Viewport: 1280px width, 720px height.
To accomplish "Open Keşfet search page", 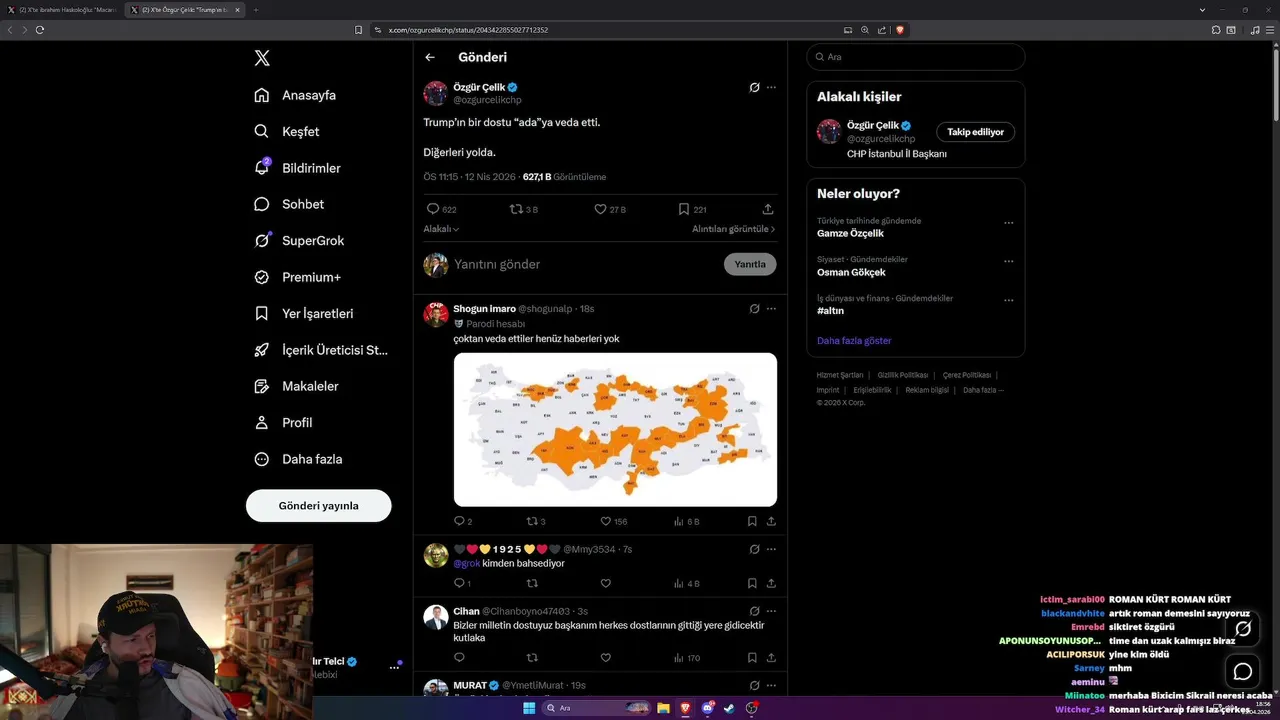I will coord(287,131).
